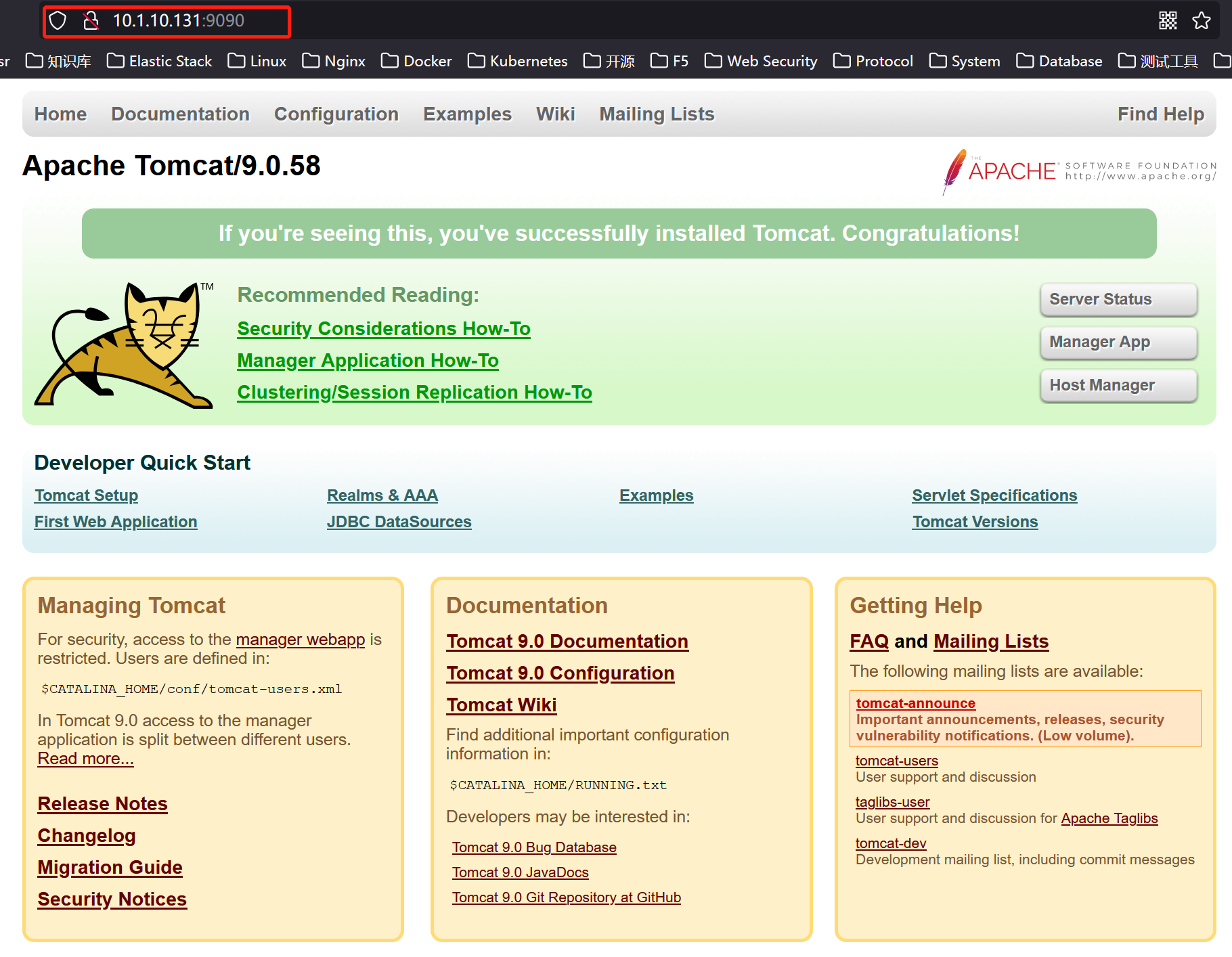Screen dimensions: 1232x957
Task: Open the 知识库 bookmarks folder
Action: (58, 61)
